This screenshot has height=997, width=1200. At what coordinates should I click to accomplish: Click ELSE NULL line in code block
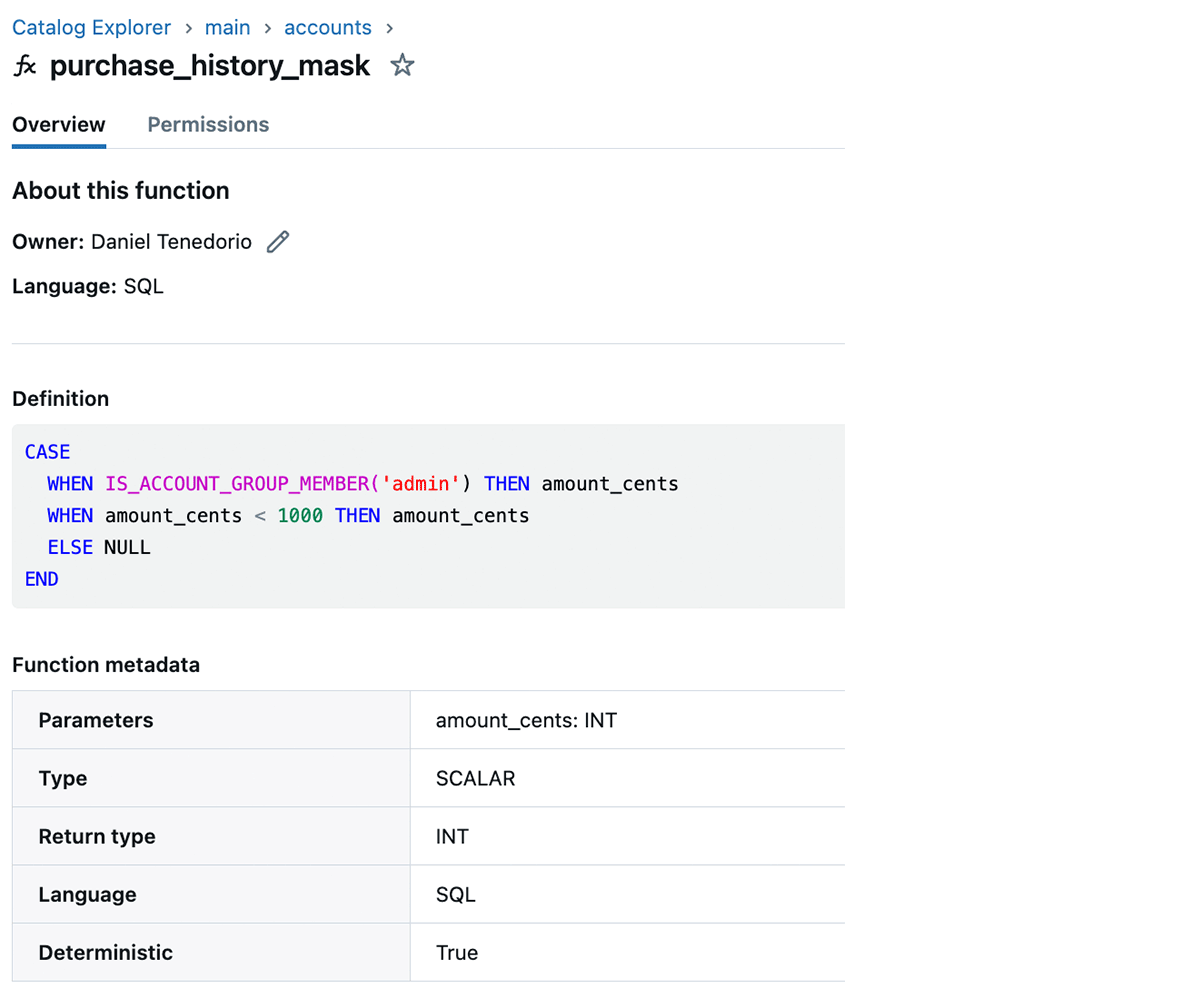[99, 547]
